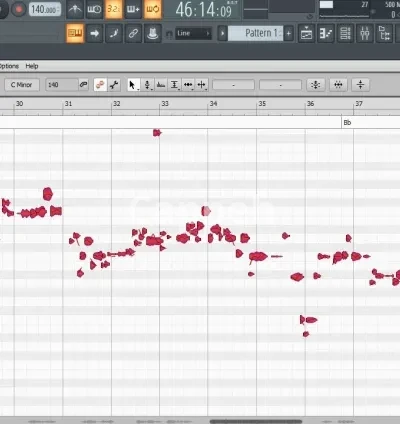The height and width of the screenshot is (424, 400).
Task: Select the lowest note blob at bar 36
Action: coord(306,334)
